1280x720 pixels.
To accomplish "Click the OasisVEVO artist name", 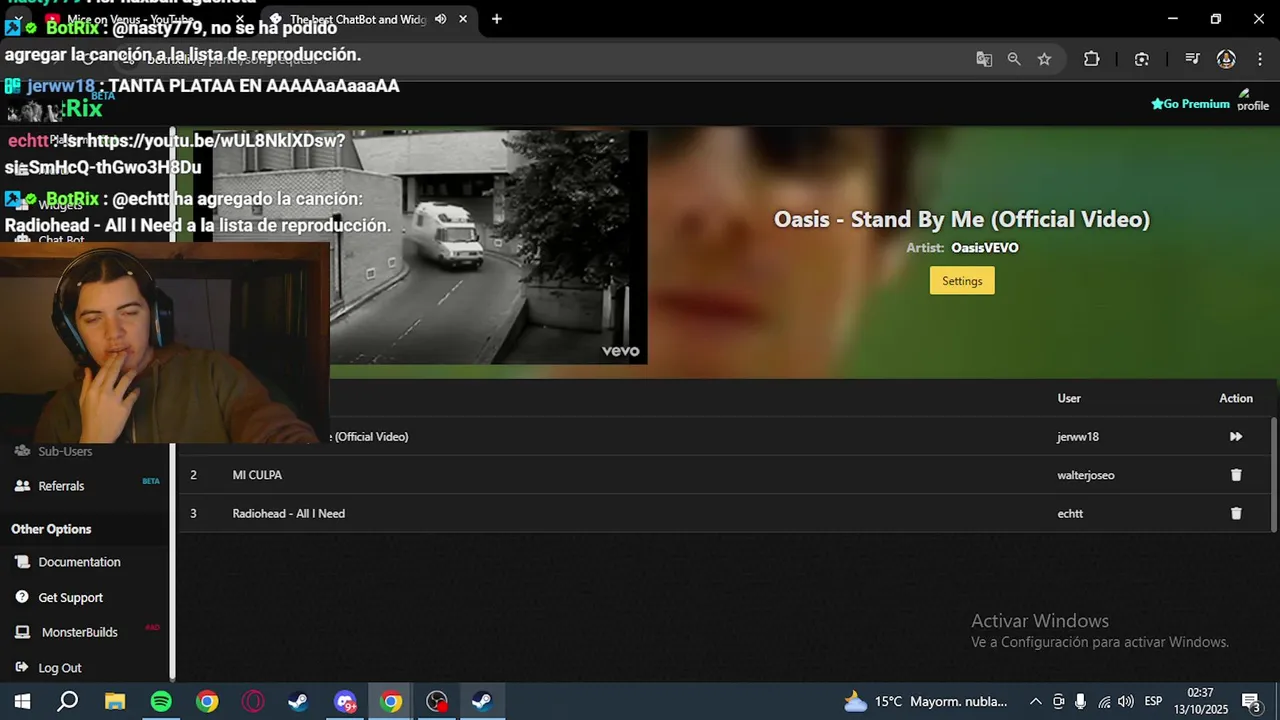I will coord(985,248).
